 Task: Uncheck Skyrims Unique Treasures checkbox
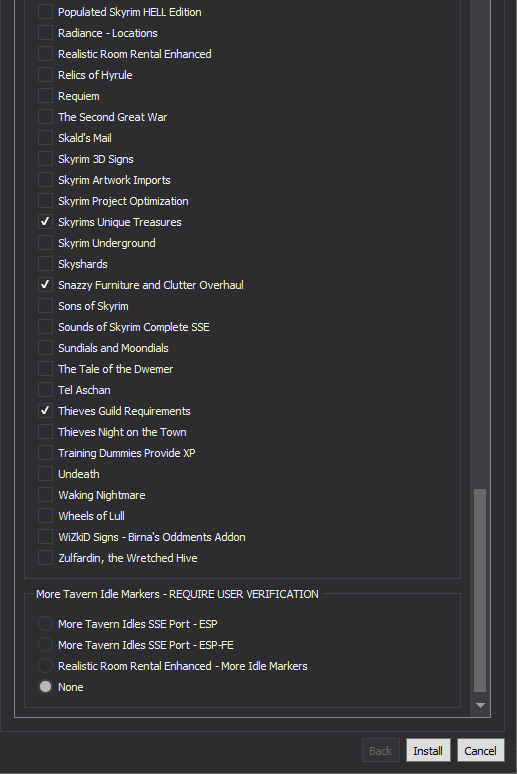click(45, 222)
